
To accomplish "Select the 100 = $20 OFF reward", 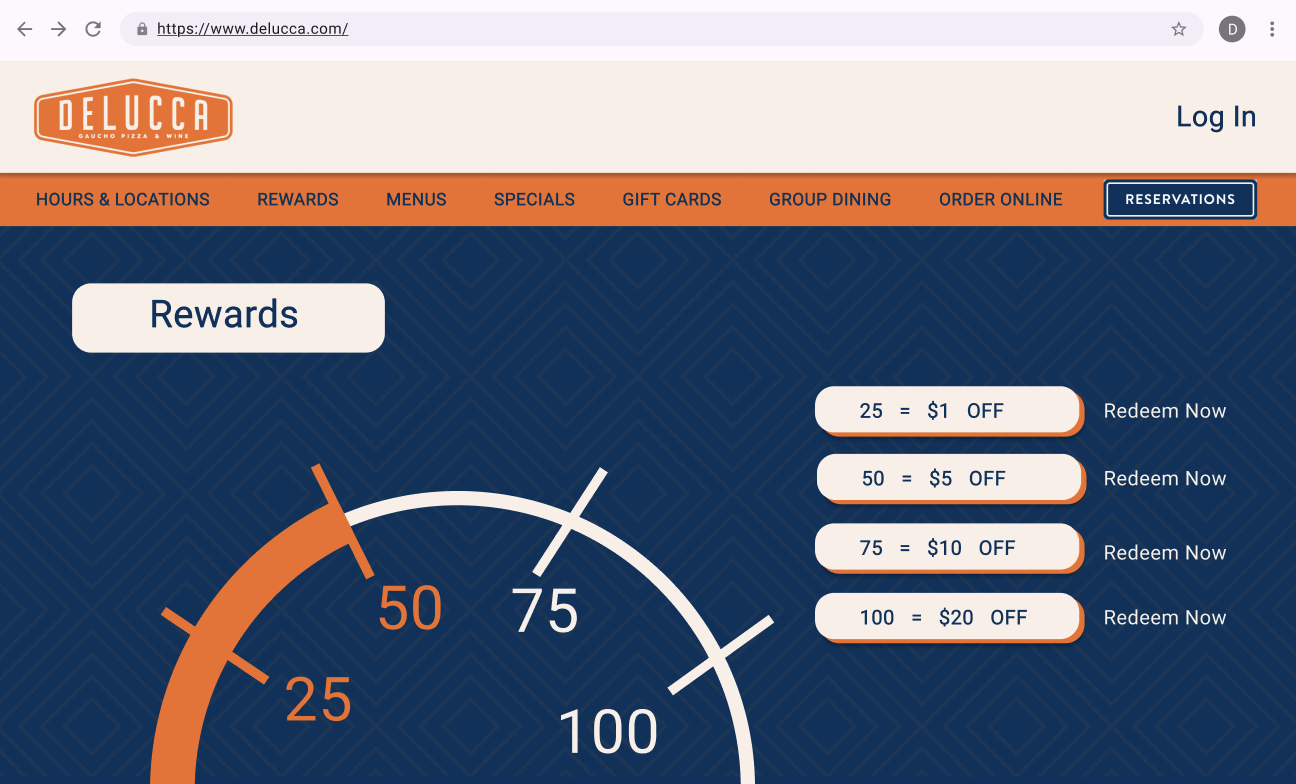I will (949, 618).
